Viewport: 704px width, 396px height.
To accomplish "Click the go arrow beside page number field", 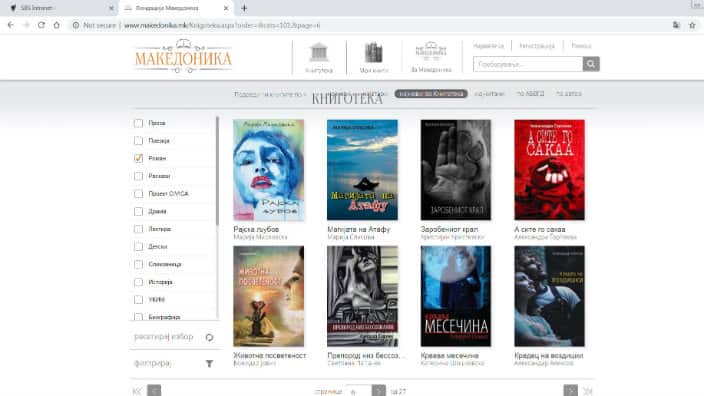I will pyautogui.click(x=378, y=391).
